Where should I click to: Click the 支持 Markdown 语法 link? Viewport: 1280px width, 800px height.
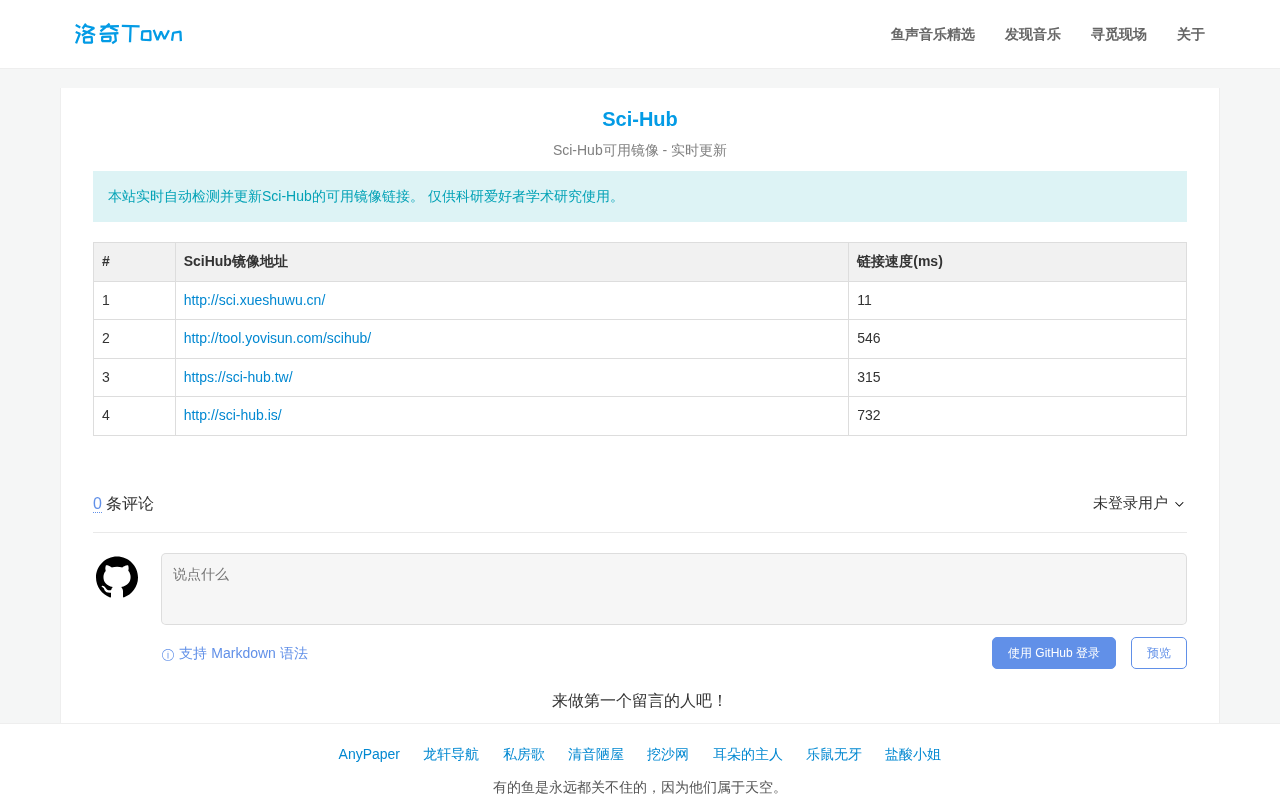243,653
